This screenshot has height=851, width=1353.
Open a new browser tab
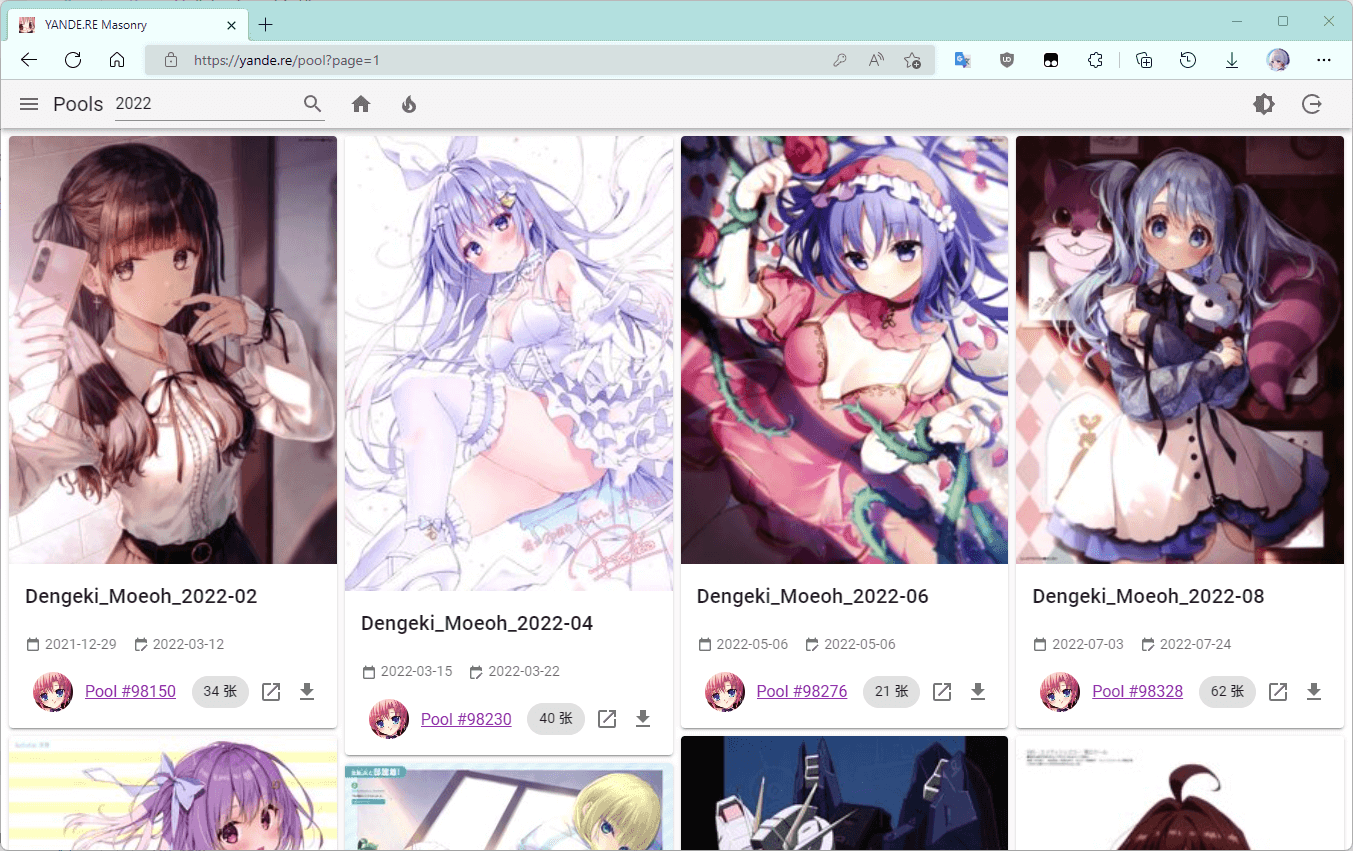[265, 25]
